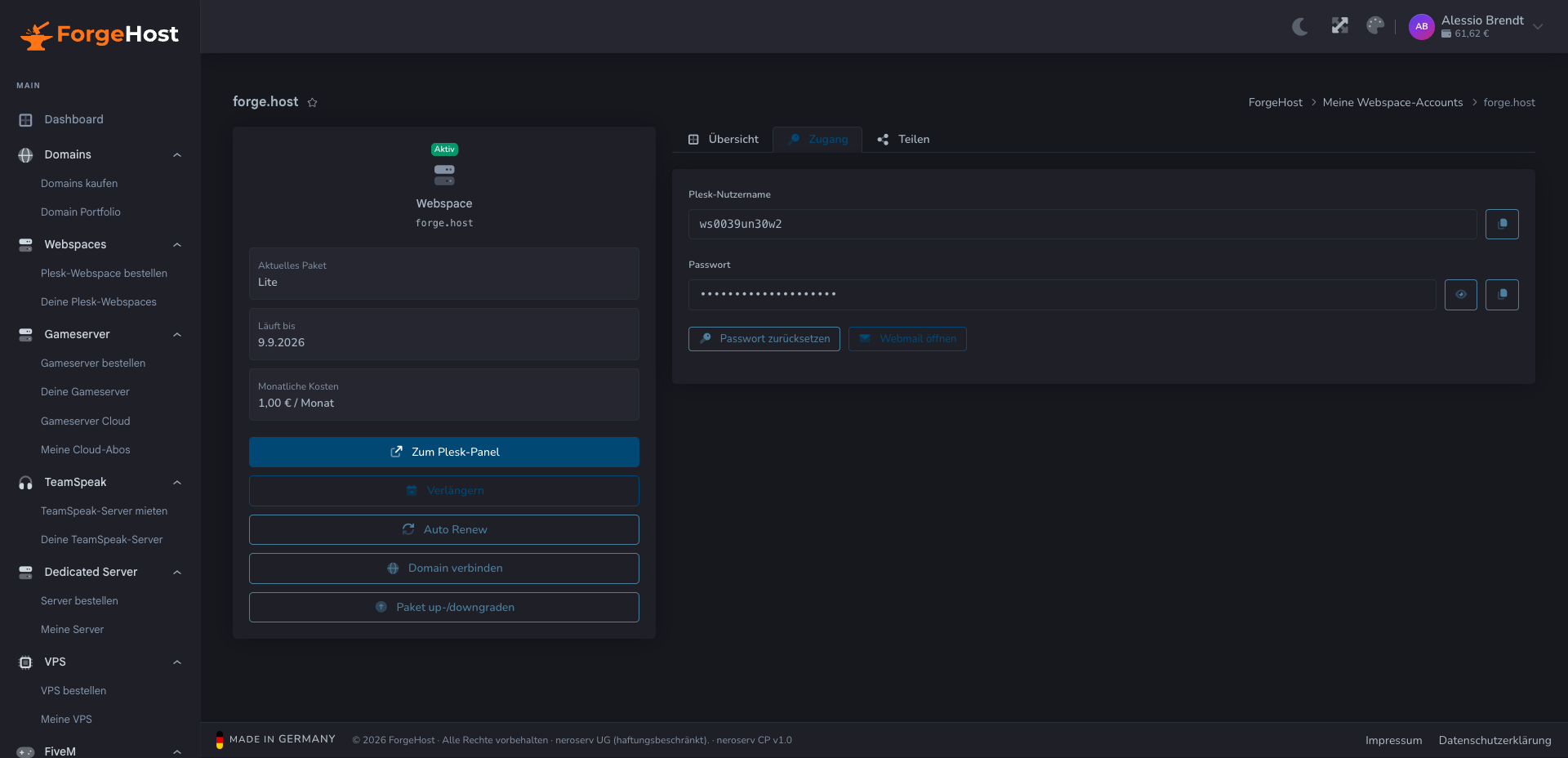Switch to the Übersicht tab
The height and width of the screenshot is (758, 1568).
(x=723, y=140)
